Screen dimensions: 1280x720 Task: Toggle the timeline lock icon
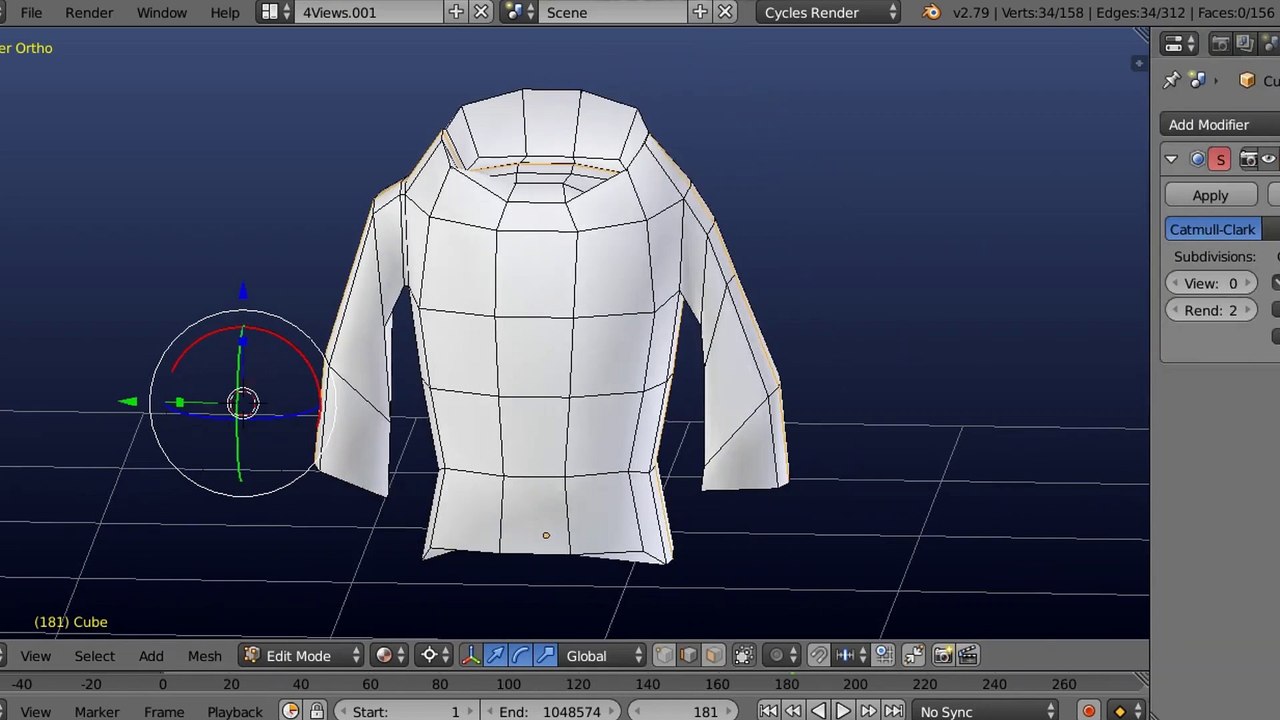pyautogui.click(x=316, y=711)
